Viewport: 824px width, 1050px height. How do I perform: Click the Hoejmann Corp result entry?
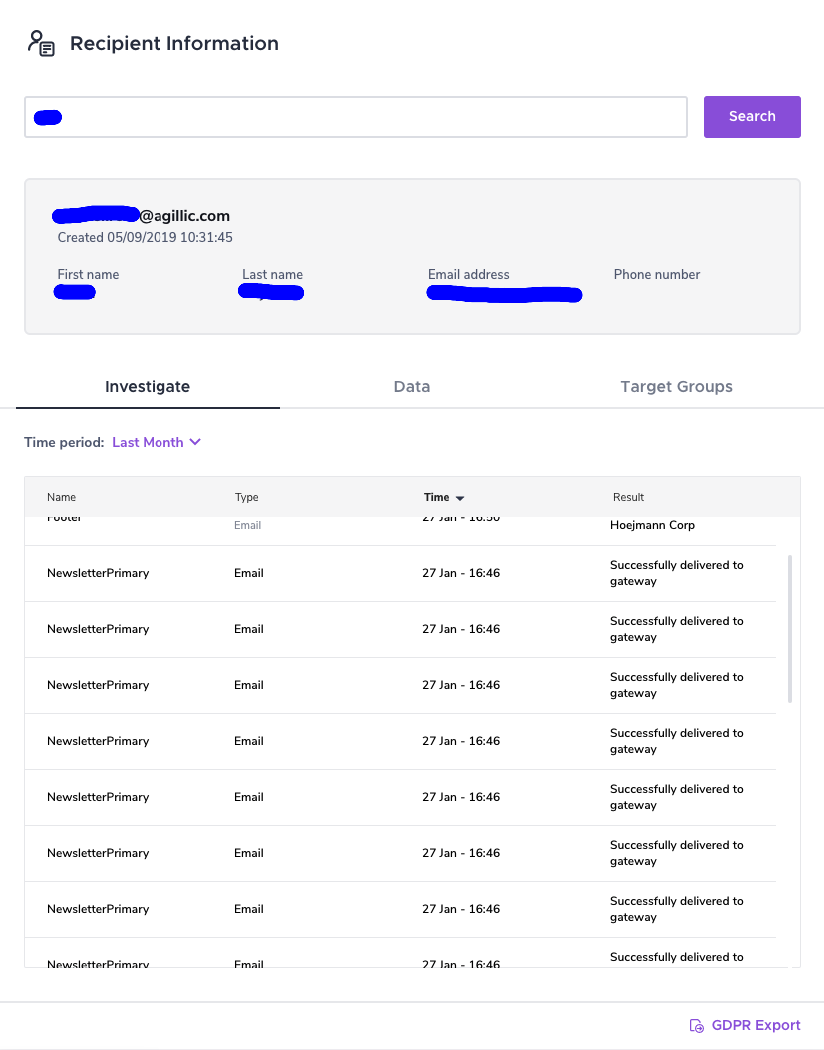coord(652,525)
